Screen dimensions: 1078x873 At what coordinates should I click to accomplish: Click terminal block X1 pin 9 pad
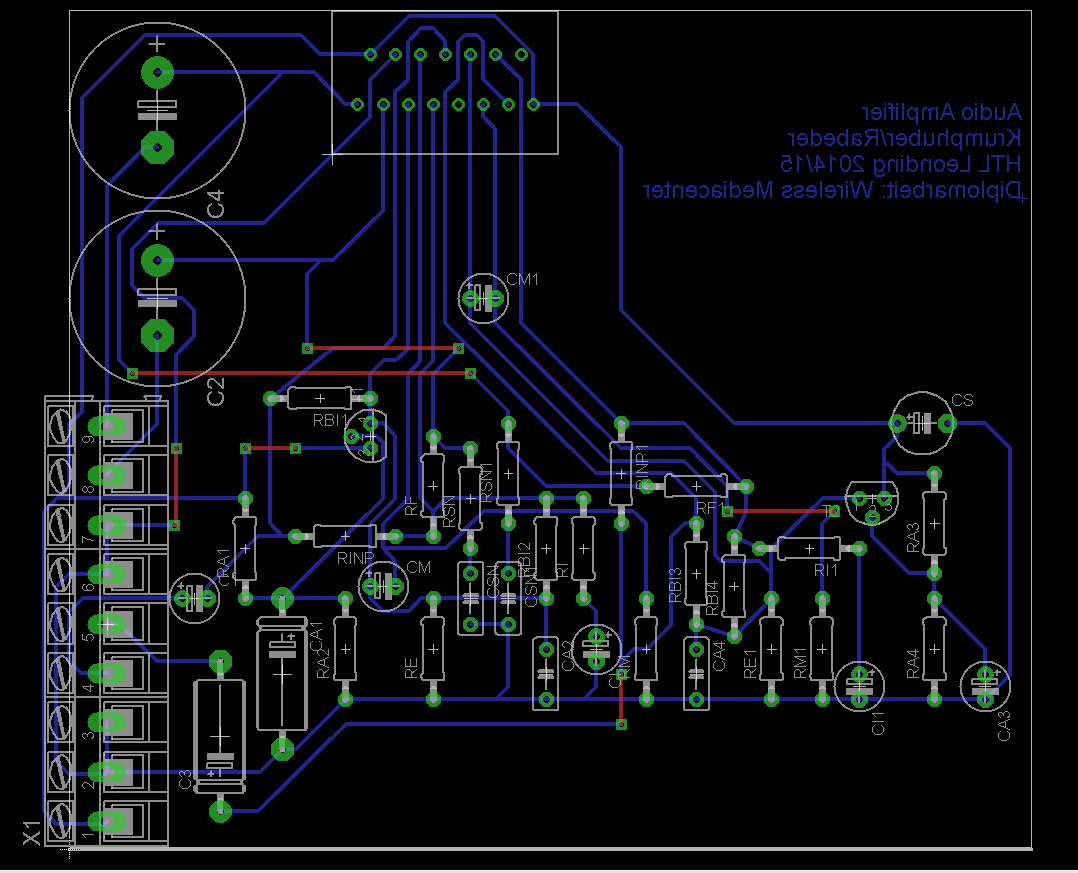coord(108,426)
